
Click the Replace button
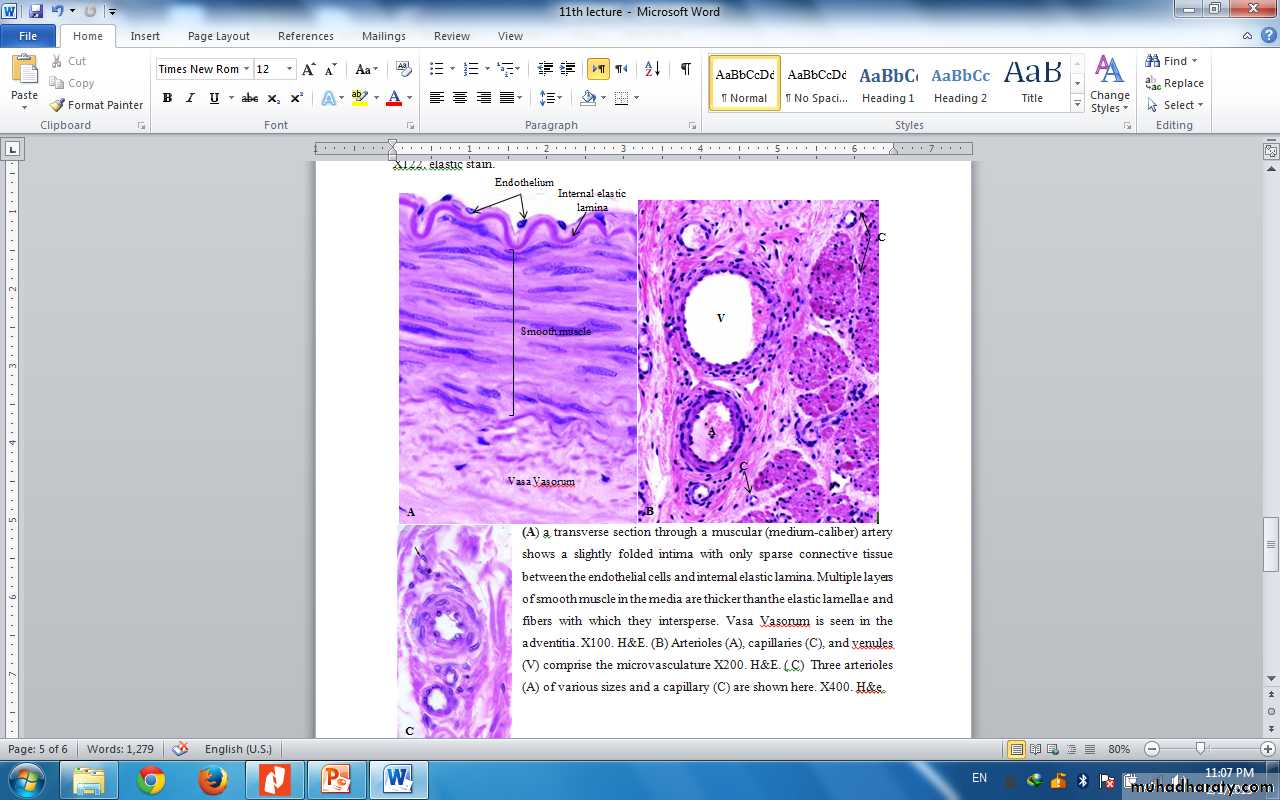[x=1175, y=83]
